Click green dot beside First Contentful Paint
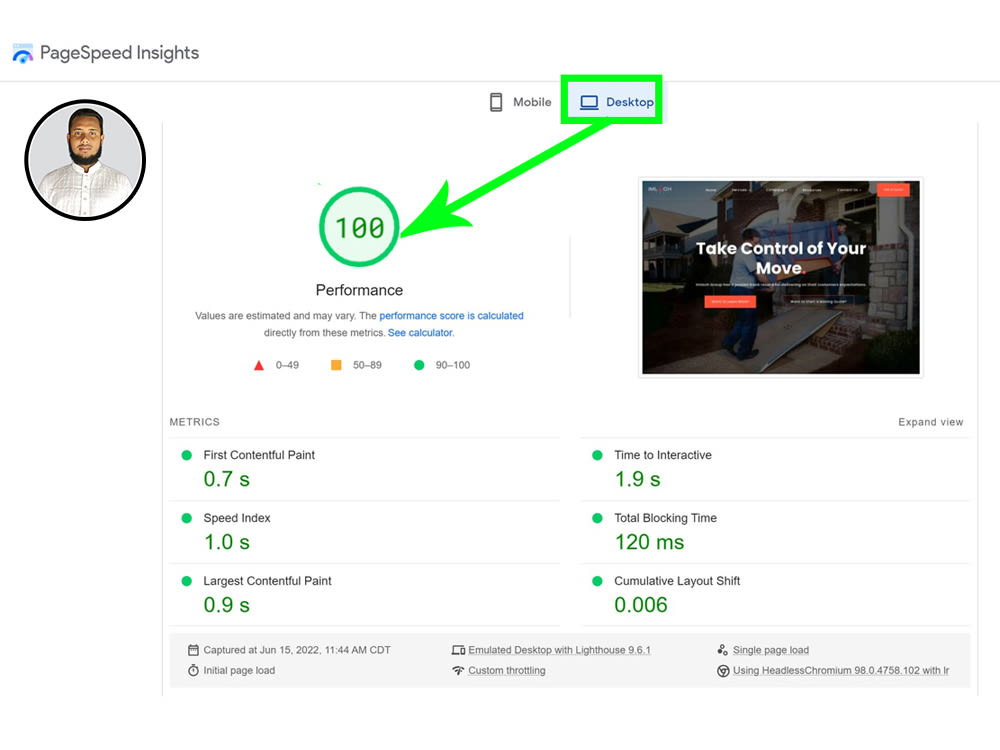This screenshot has width=1000, height=750. (x=187, y=455)
